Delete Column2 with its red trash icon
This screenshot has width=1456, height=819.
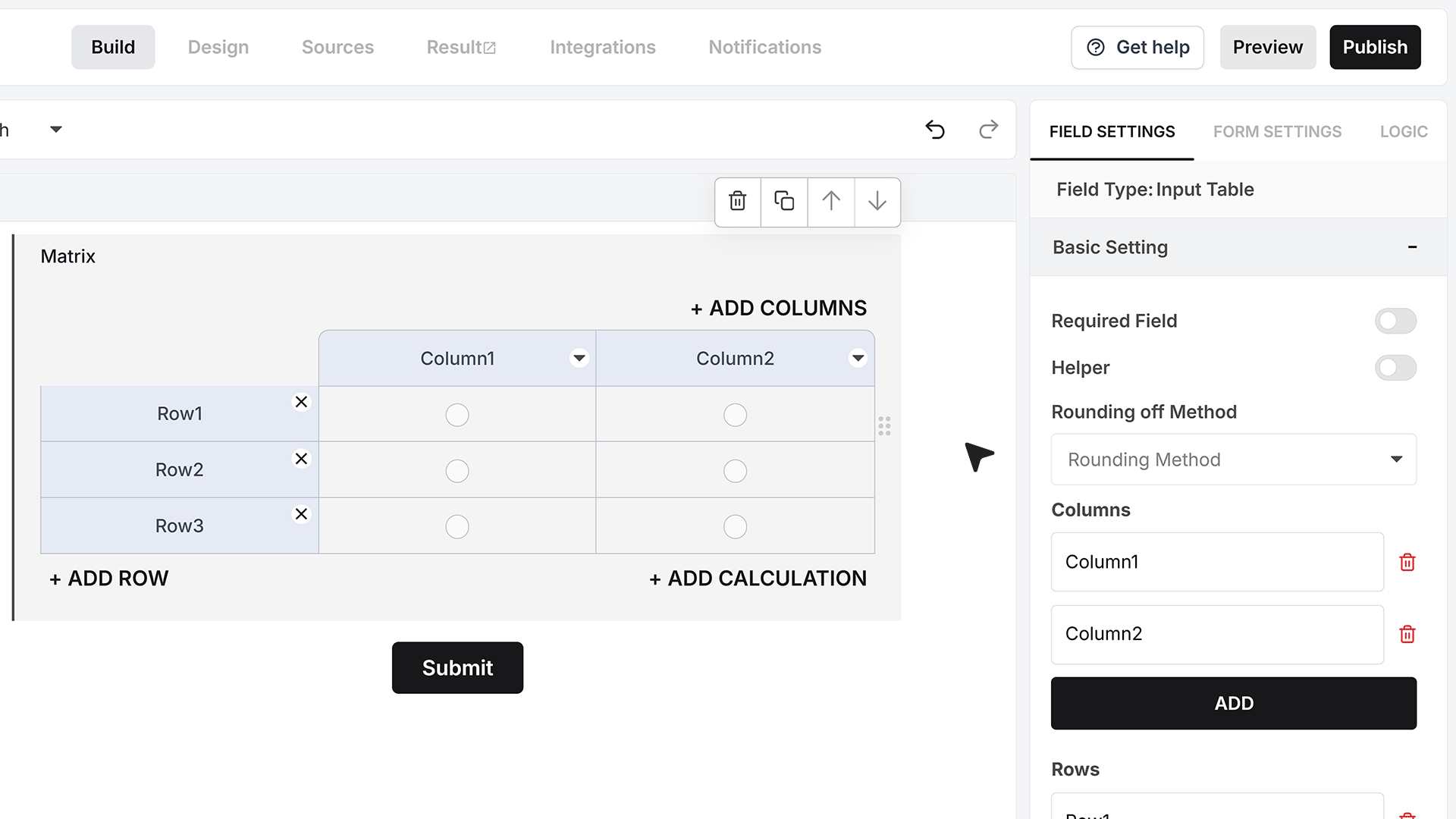click(1407, 634)
